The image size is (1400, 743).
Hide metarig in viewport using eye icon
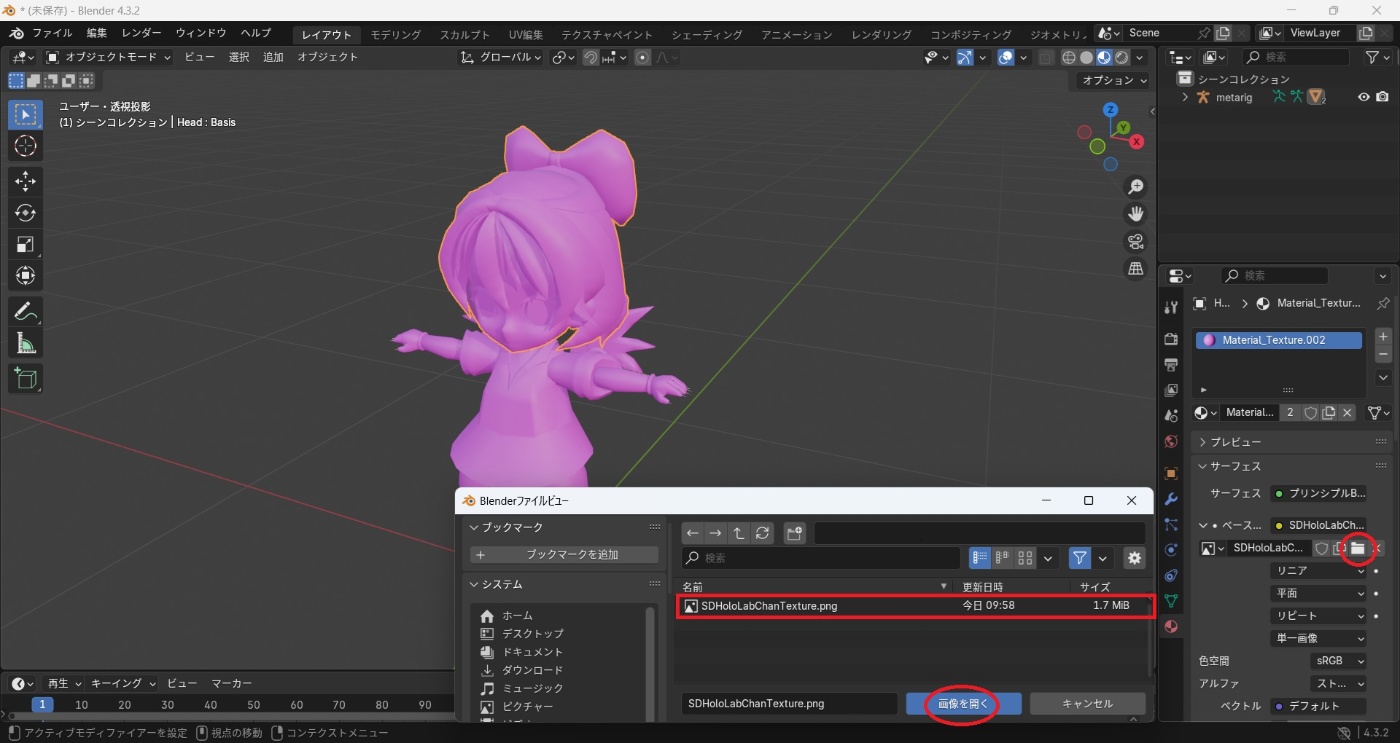pos(1363,97)
